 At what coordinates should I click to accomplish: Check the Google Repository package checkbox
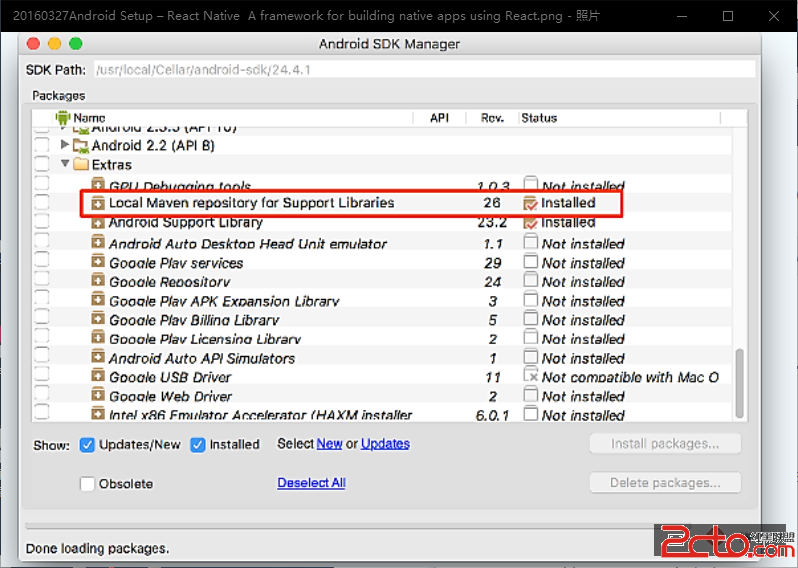coord(42,279)
